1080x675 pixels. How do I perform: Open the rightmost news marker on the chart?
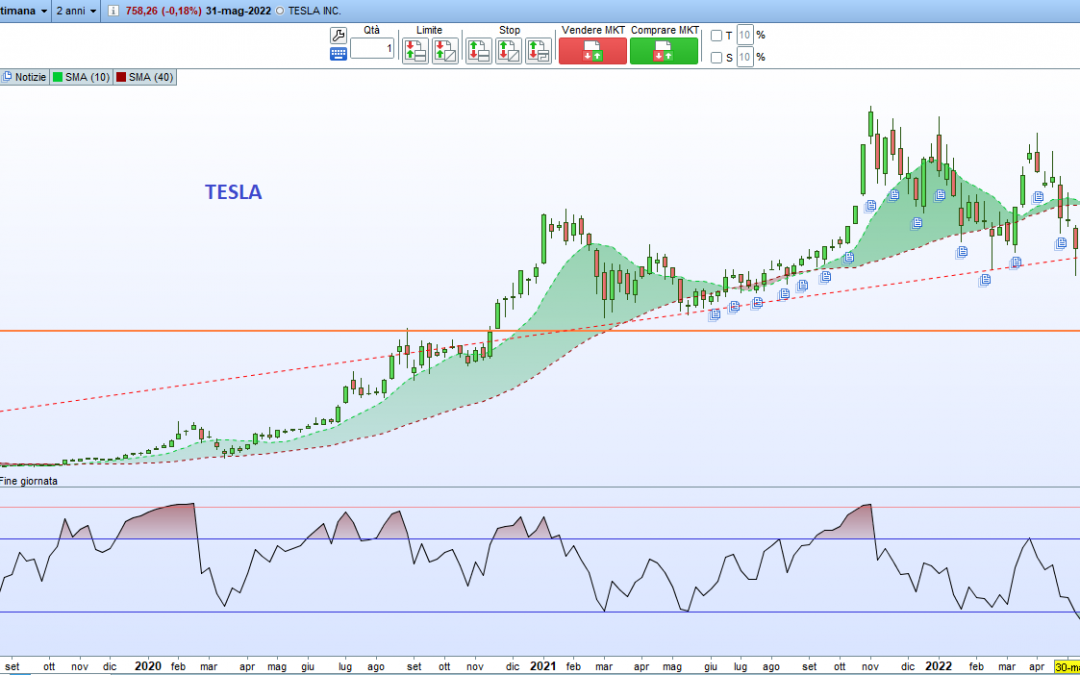coord(1061,244)
